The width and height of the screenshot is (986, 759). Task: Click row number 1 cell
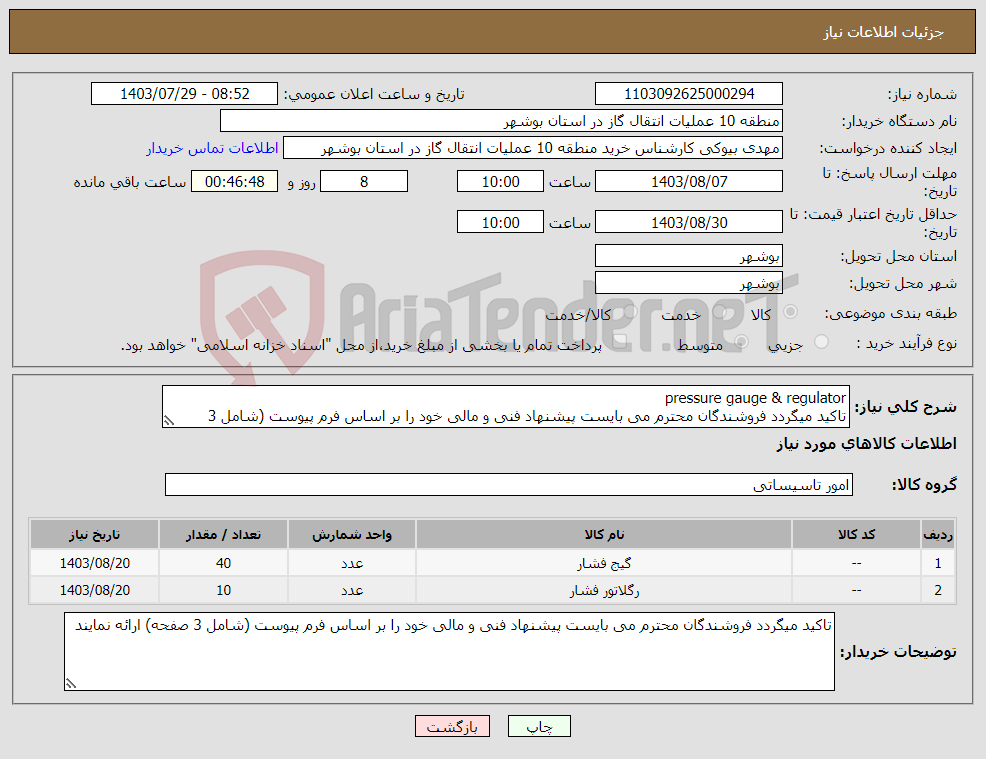pos(938,563)
